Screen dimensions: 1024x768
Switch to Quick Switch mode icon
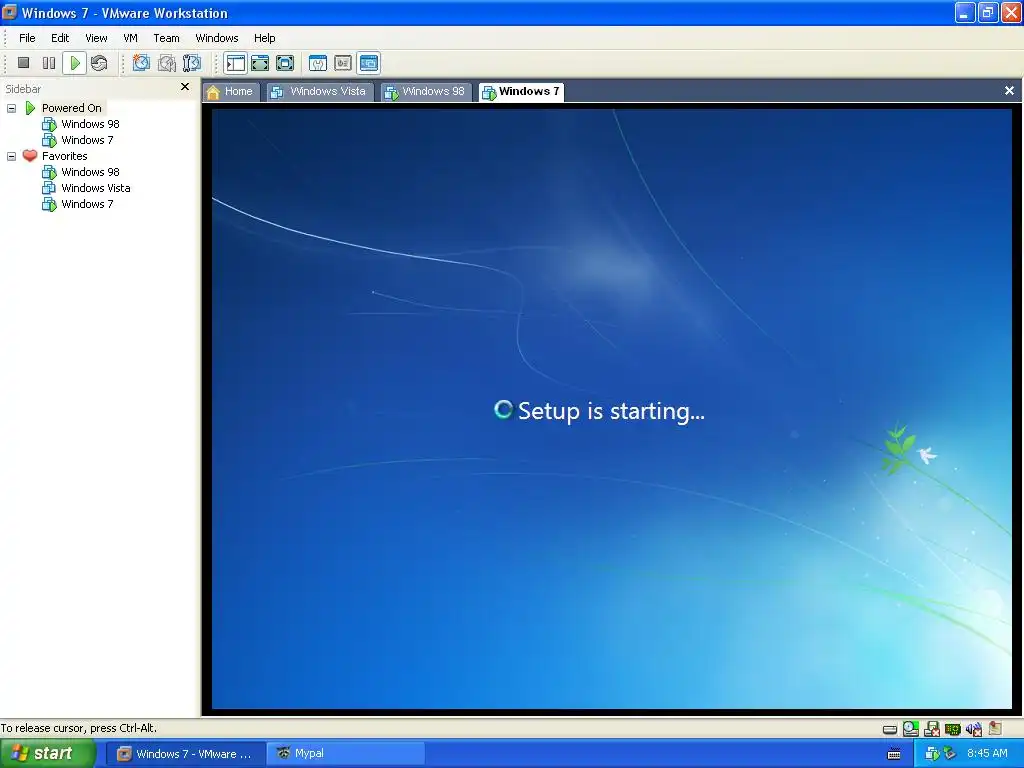point(260,63)
